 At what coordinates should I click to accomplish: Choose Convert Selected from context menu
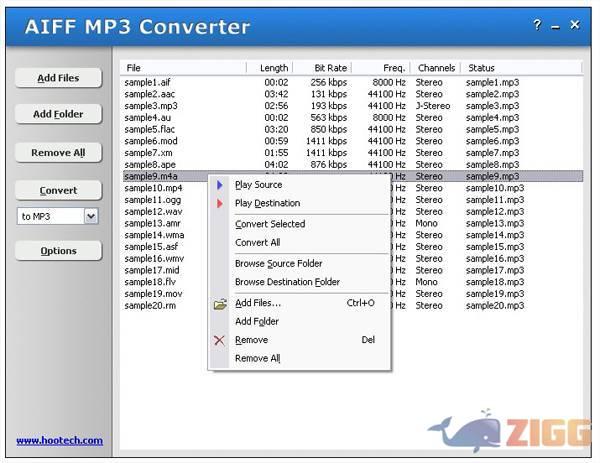click(270, 224)
